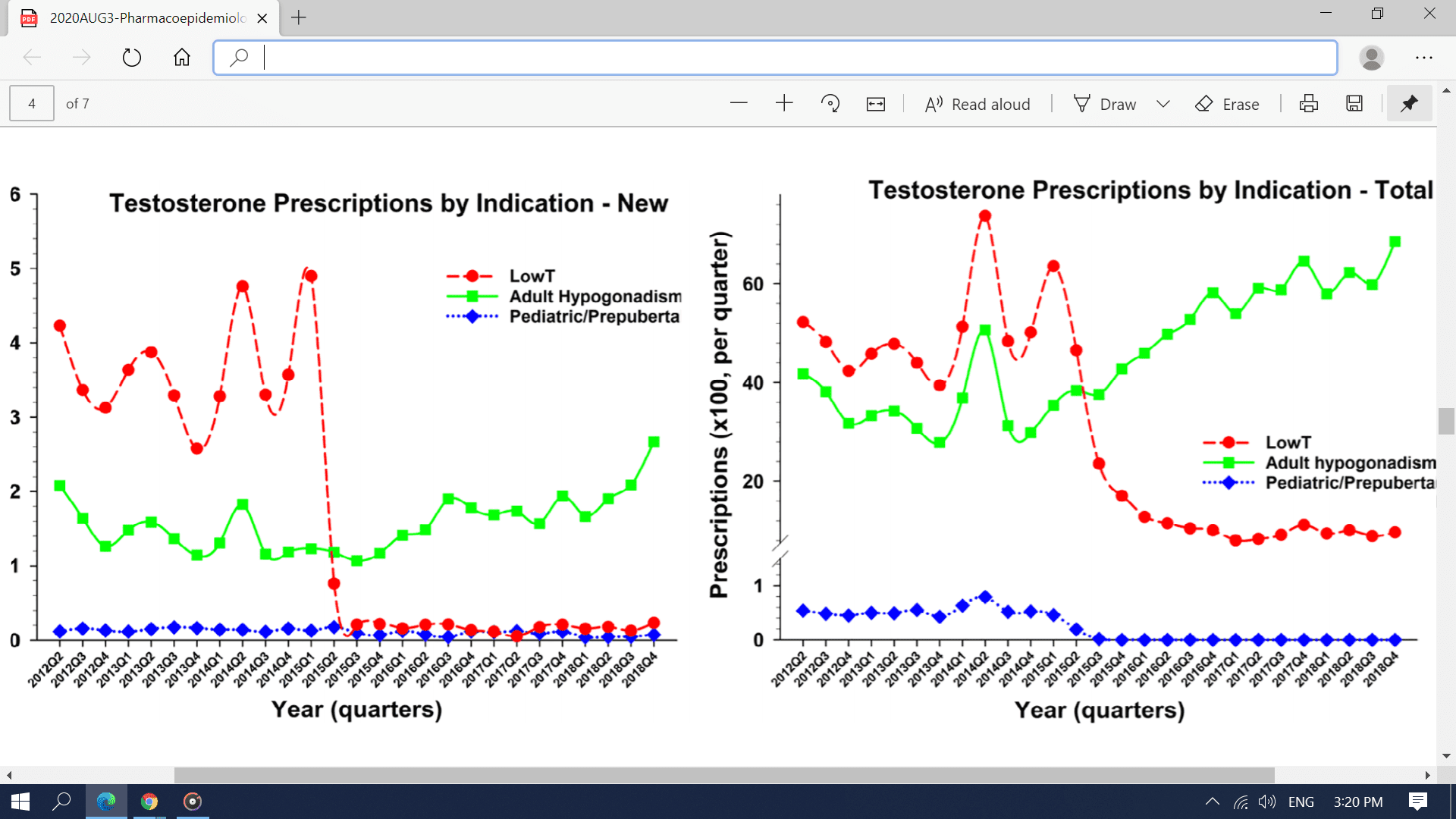Image resolution: width=1456 pixels, height=819 pixels.
Task: Show hidden system tray icons
Action: (x=1212, y=802)
